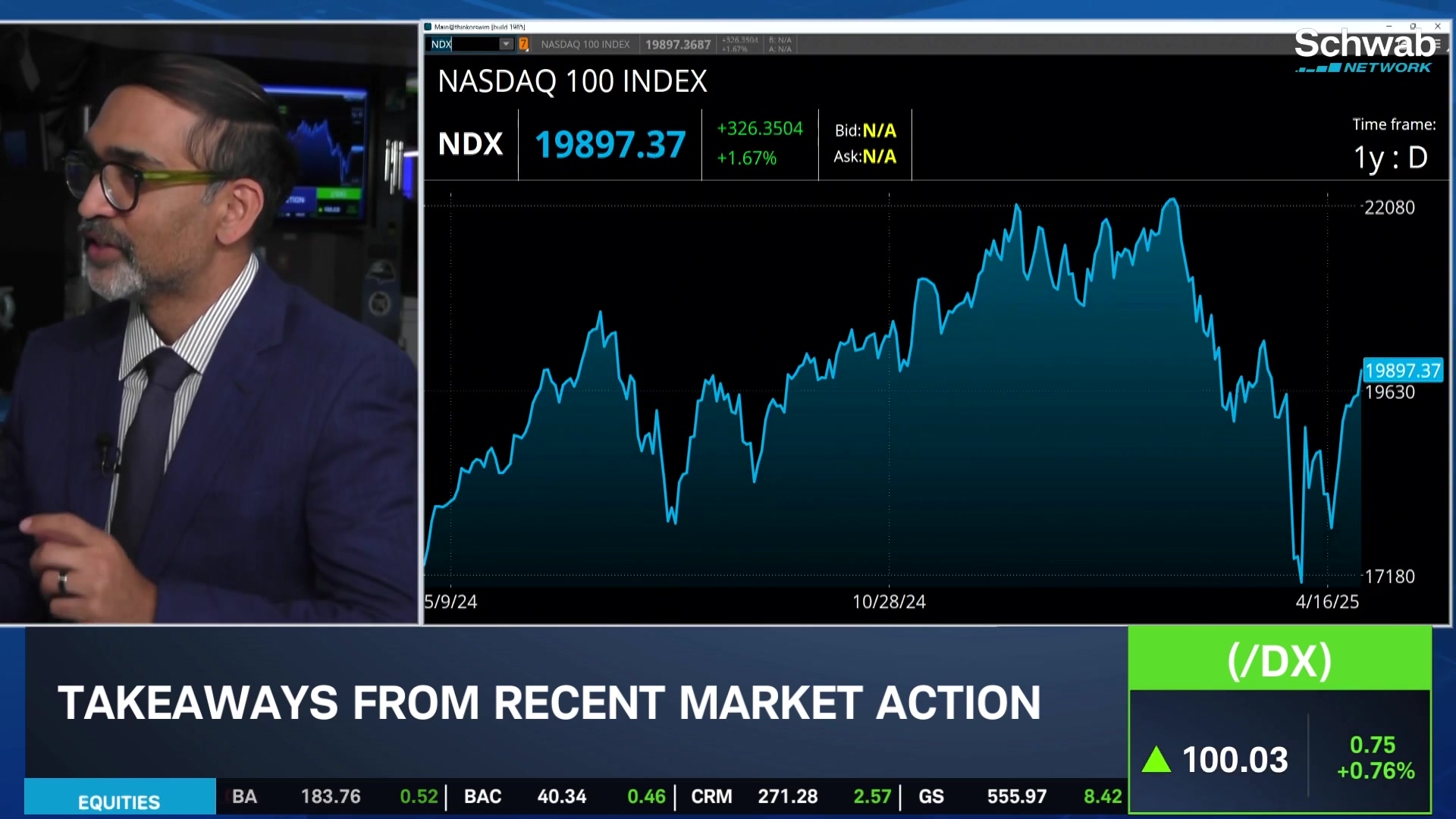Select the EQUITIES ticker tab
1456x819 pixels.
pyautogui.click(x=119, y=802)
